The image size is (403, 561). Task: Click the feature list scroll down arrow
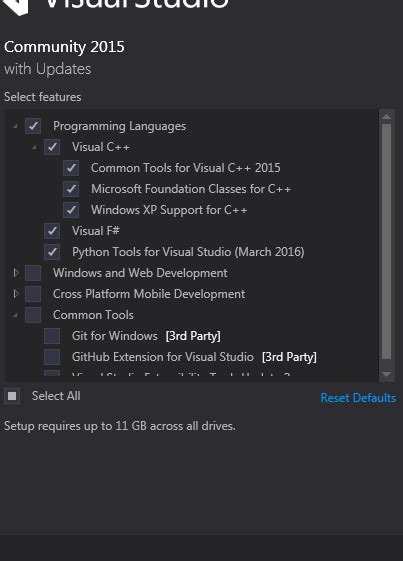coord(386,375)
